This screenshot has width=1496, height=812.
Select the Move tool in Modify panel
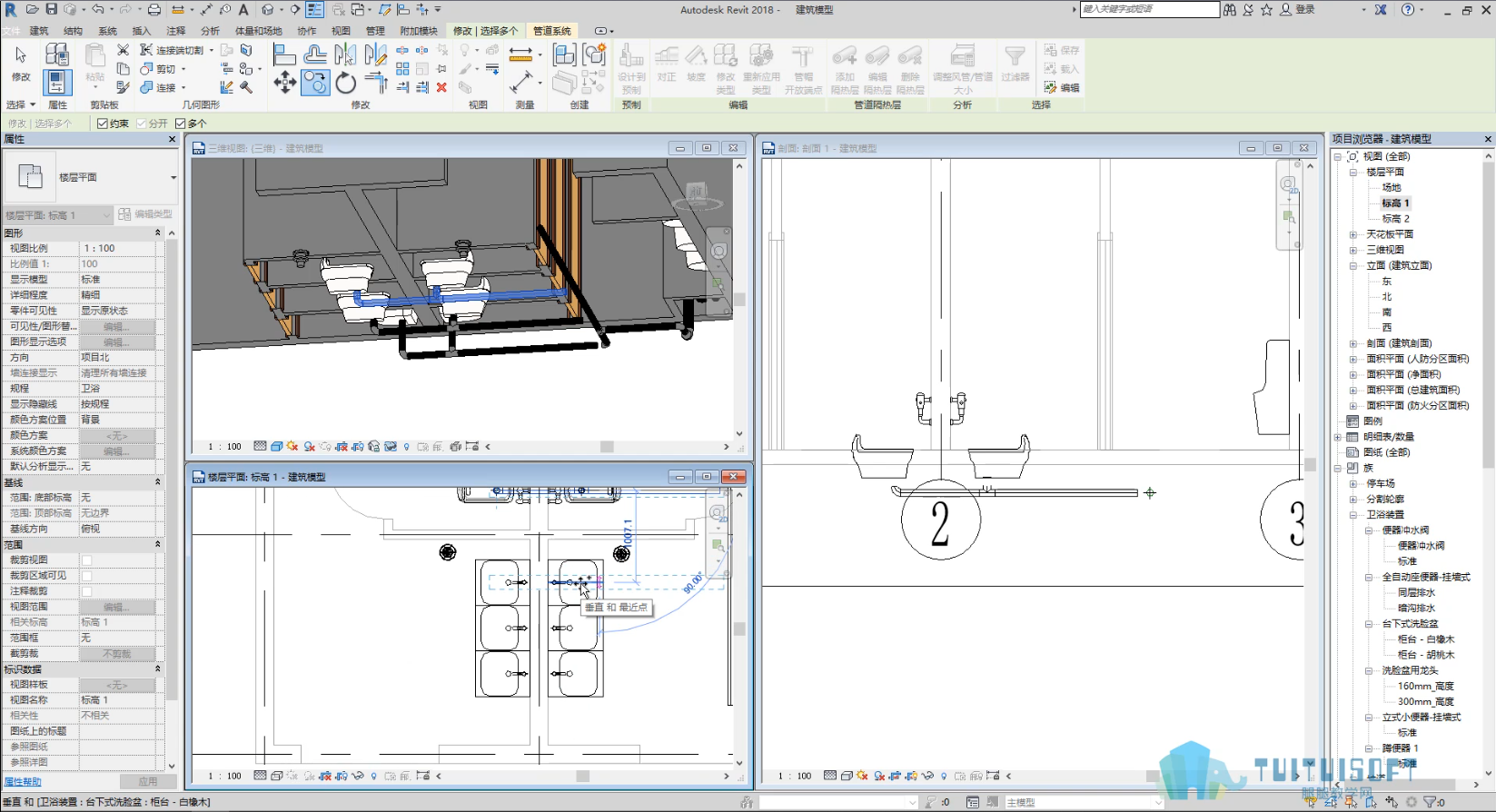tap(284, 84)
